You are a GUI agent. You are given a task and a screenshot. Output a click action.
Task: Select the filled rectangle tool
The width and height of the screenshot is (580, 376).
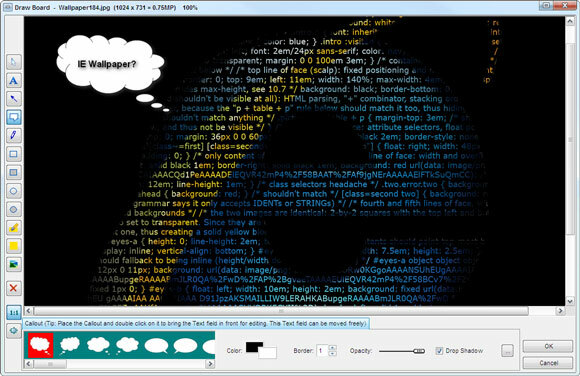click(14, 172)
